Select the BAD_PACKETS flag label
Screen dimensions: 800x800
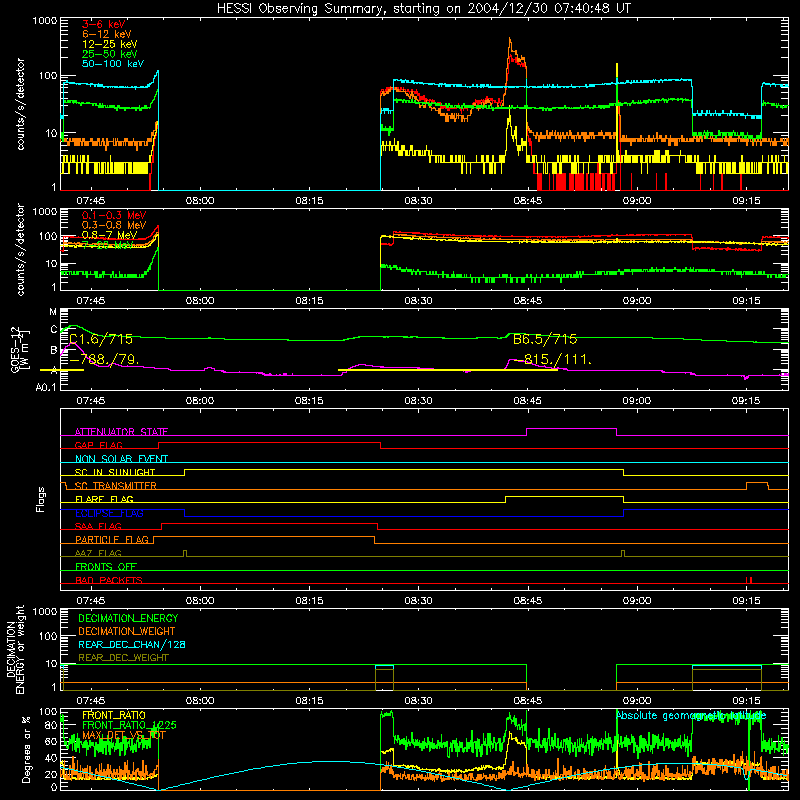[x=109, y=580]
